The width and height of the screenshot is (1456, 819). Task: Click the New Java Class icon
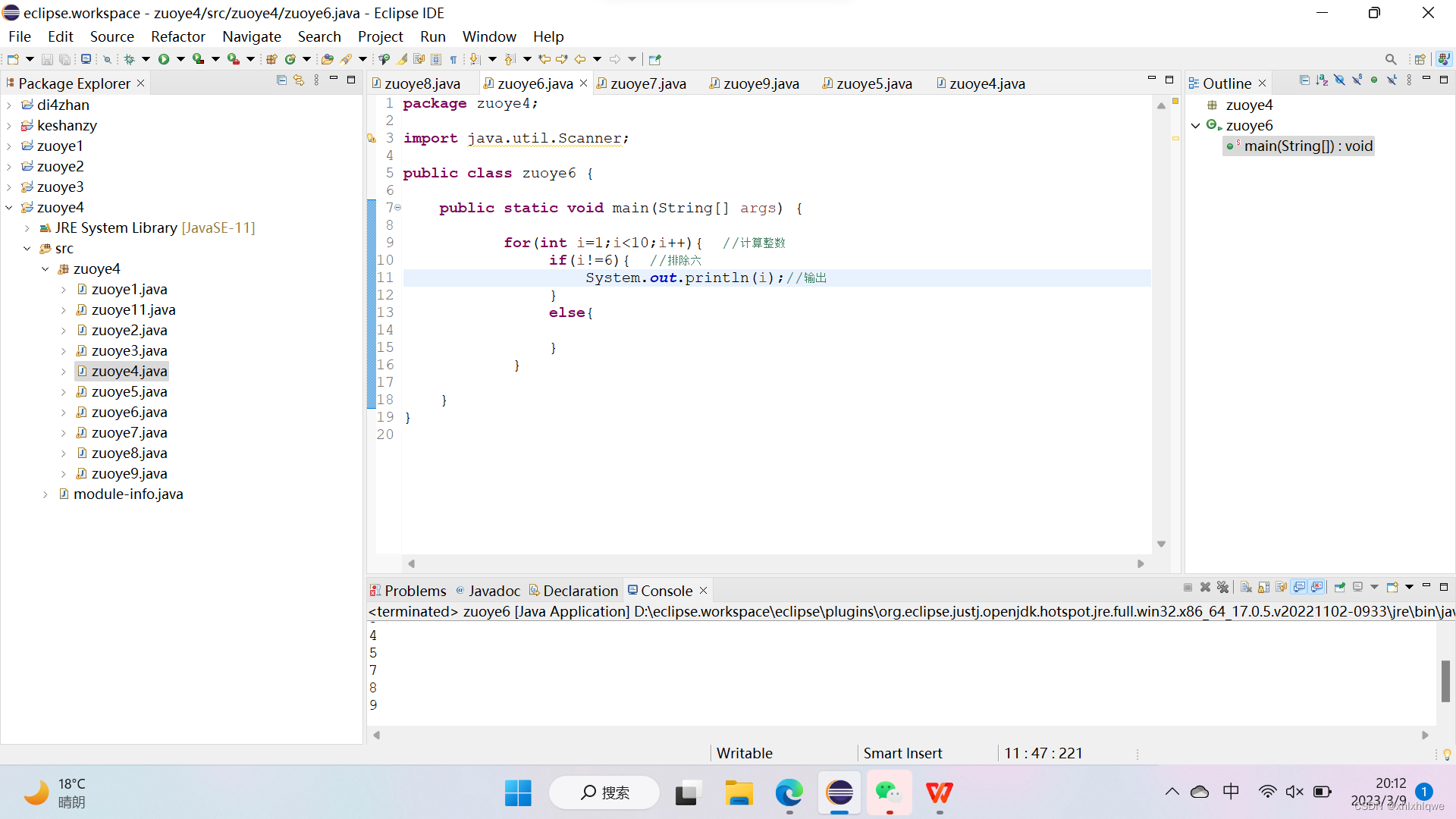click(290, 59)
